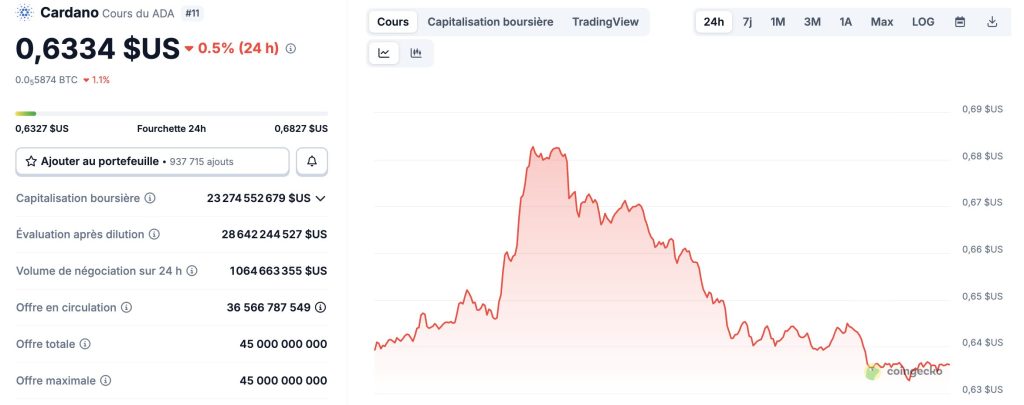This screenshot has width=1024, height=405.
Task: Click the notification bell icon
Action: point(312,161)
